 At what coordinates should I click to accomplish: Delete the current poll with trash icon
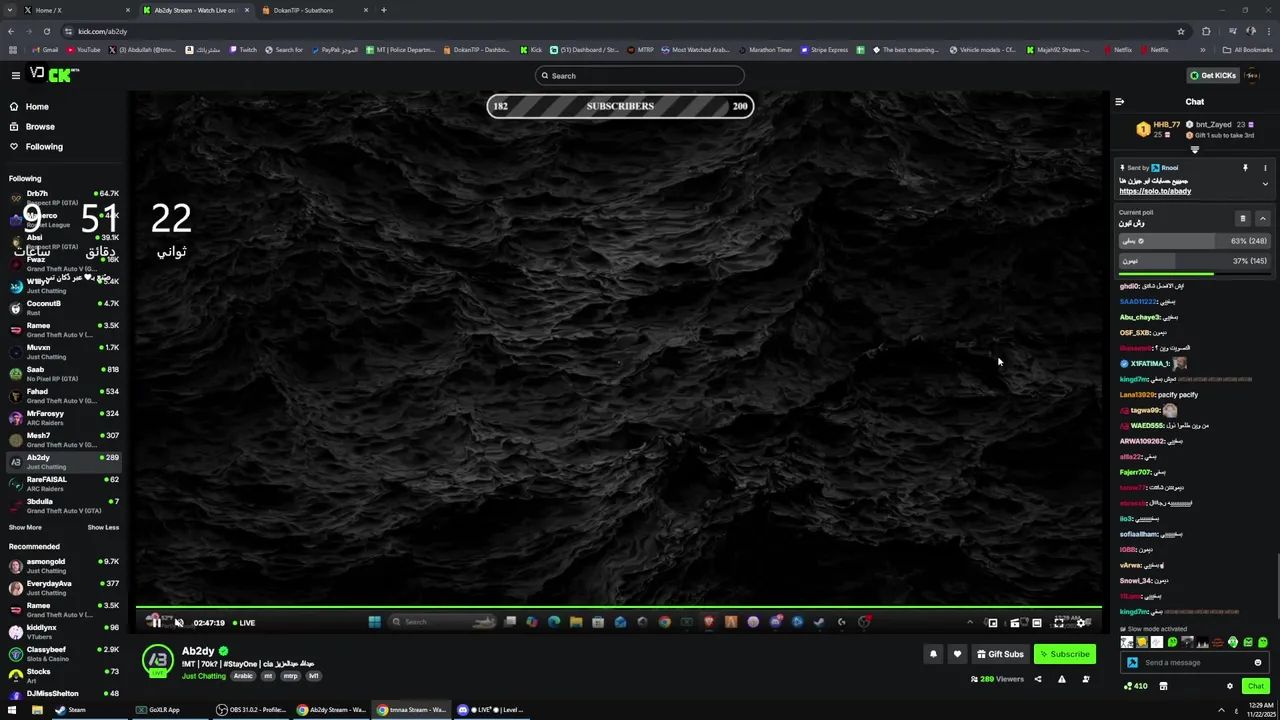(x=1243, y=218)
